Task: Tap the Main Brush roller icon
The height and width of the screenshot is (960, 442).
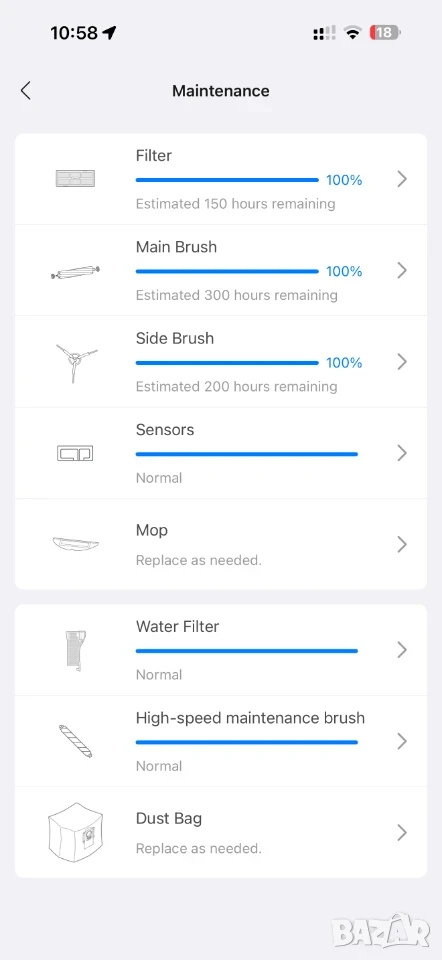Action: [75, 272]
